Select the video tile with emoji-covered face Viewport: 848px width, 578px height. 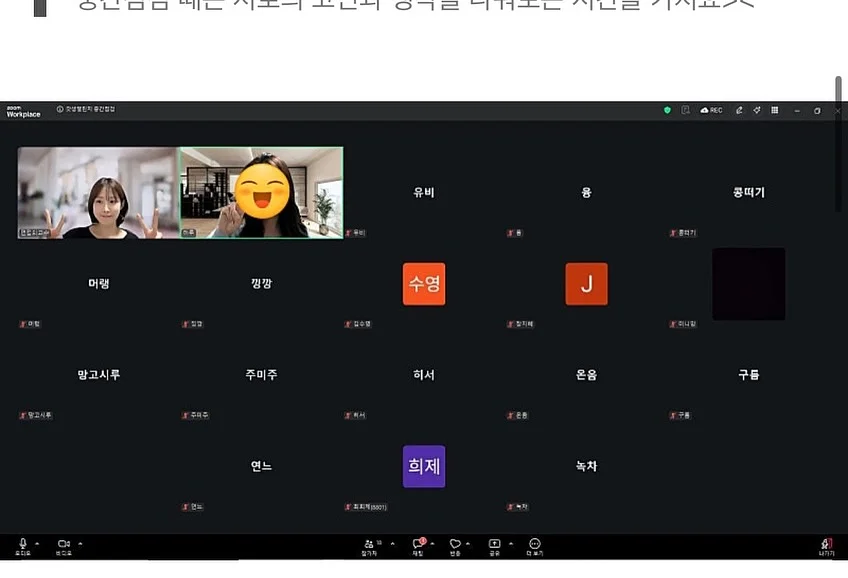262,192
